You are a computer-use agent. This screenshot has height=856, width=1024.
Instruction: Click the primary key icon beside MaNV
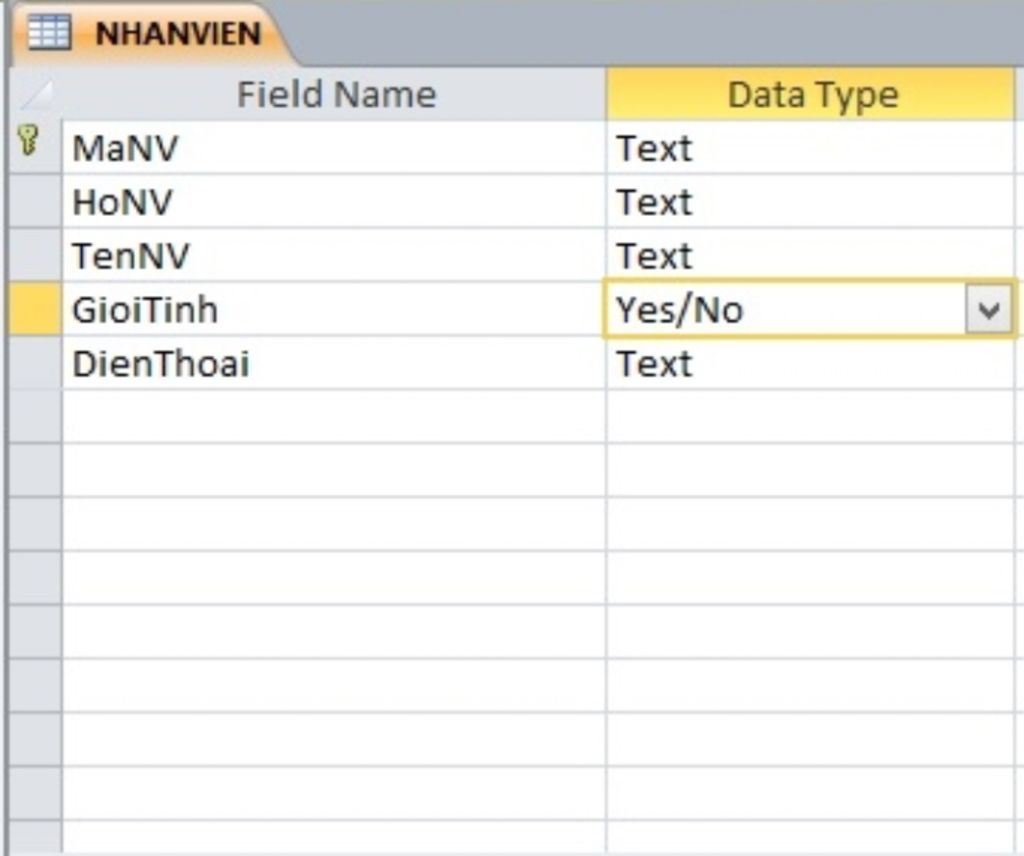click(29, 143)
